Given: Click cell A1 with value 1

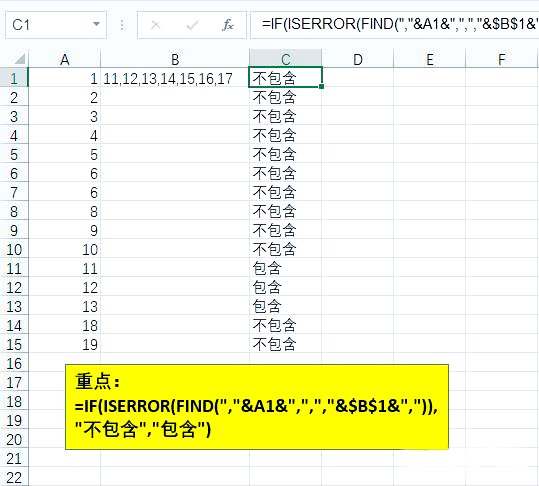Looking at the screenshot, I should click(64, 78).
